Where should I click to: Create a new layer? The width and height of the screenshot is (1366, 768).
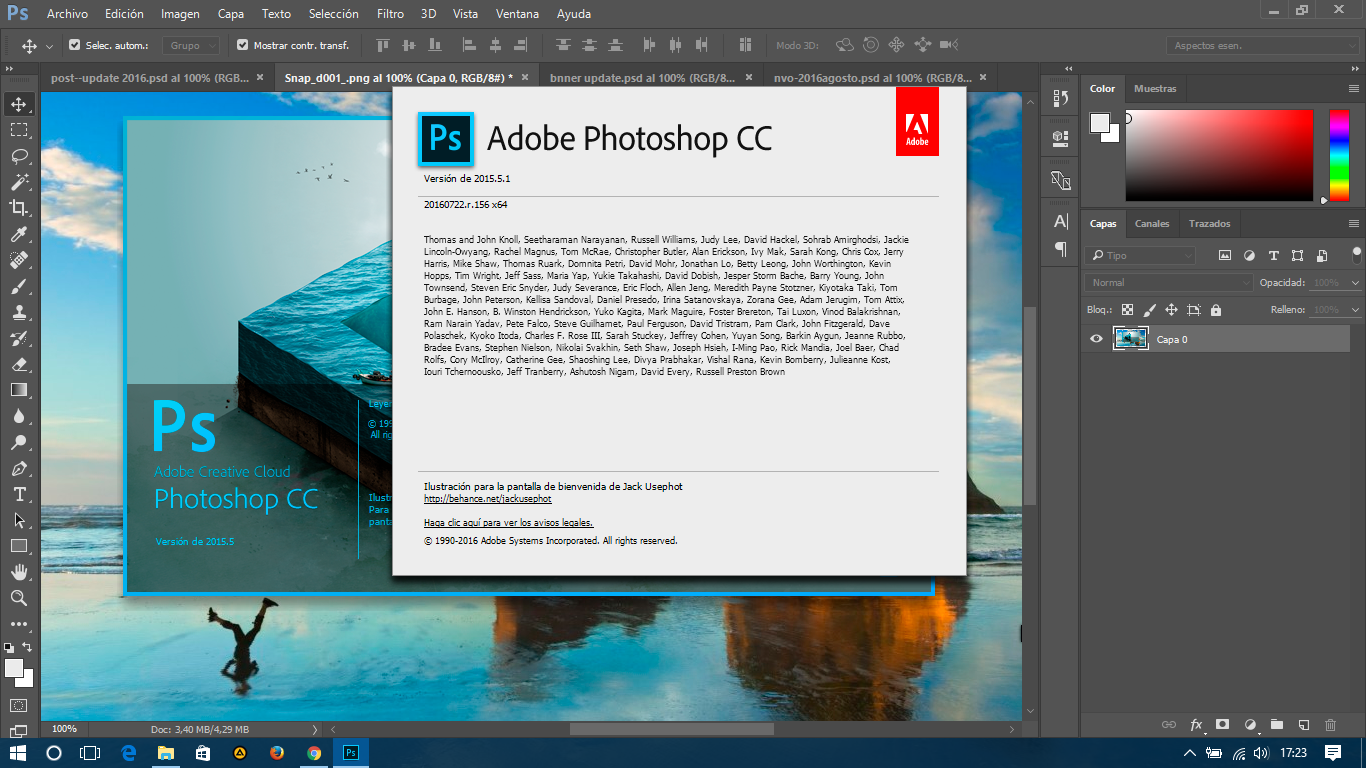[x=1303, y=724]
